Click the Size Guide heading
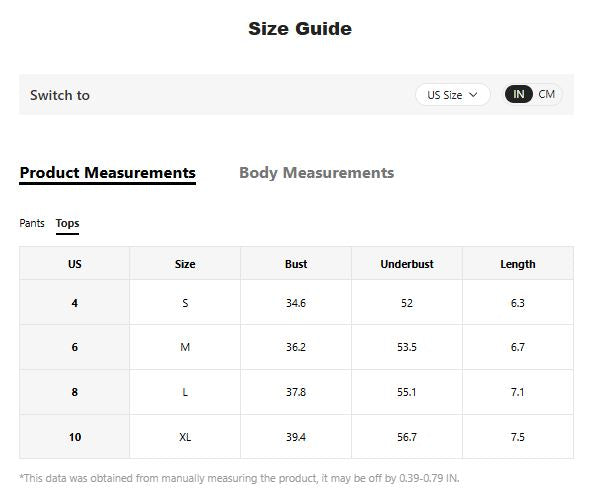This screenshot has width=592, height=491. pyautogui.click(x=300, y=29)
